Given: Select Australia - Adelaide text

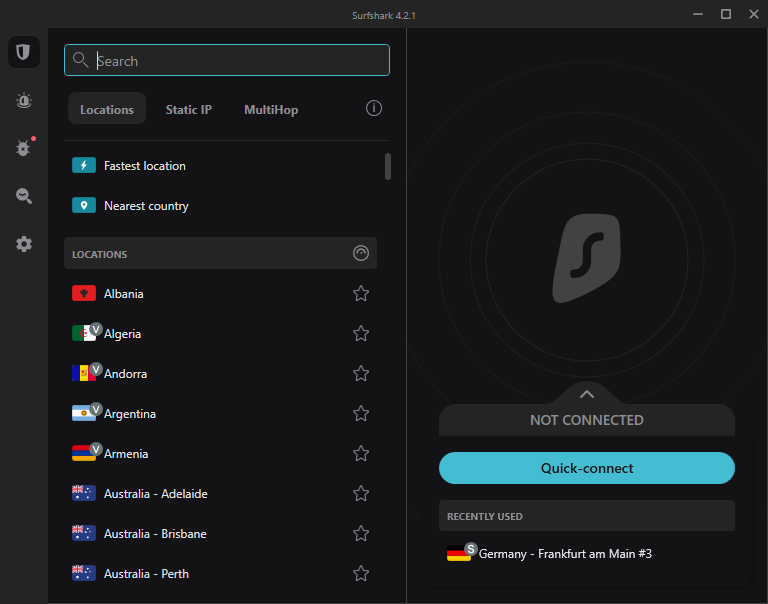Looking at the screenshot, I should pyautogui.click(x=156, y=493).
